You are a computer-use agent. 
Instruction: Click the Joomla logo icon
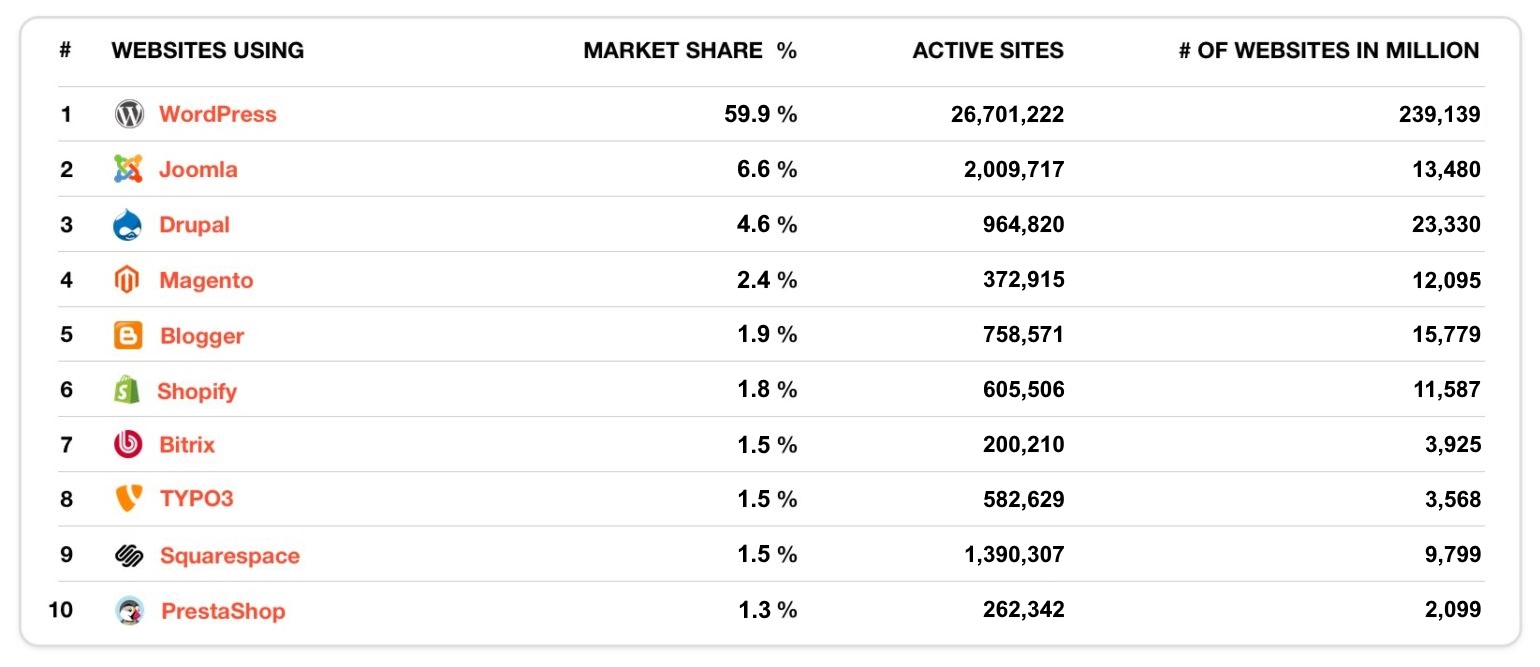tap(129, 169)
